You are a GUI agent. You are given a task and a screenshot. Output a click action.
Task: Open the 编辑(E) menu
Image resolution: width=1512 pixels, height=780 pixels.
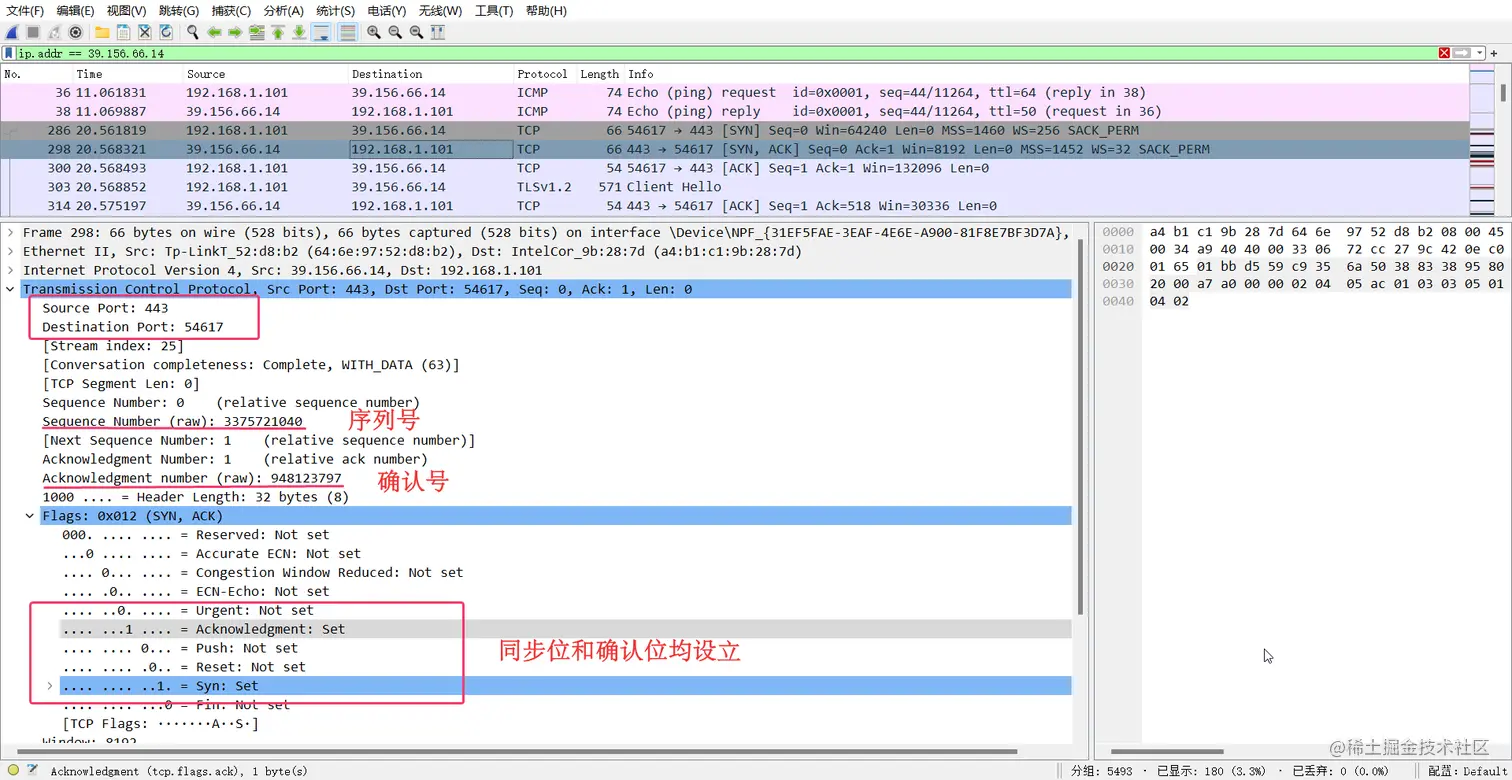point(75,11)
